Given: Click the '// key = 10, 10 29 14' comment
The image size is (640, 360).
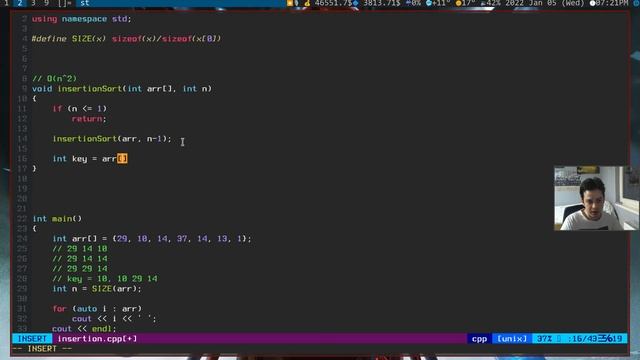Looking at the screenshot, I should point(105,279).
